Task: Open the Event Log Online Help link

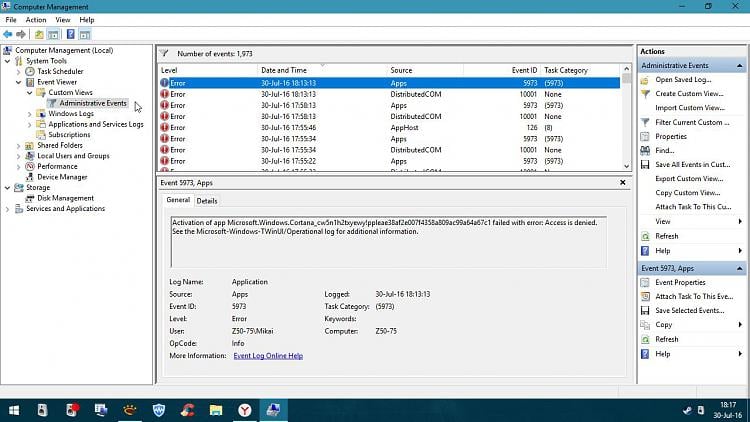Action: [268, 355]
